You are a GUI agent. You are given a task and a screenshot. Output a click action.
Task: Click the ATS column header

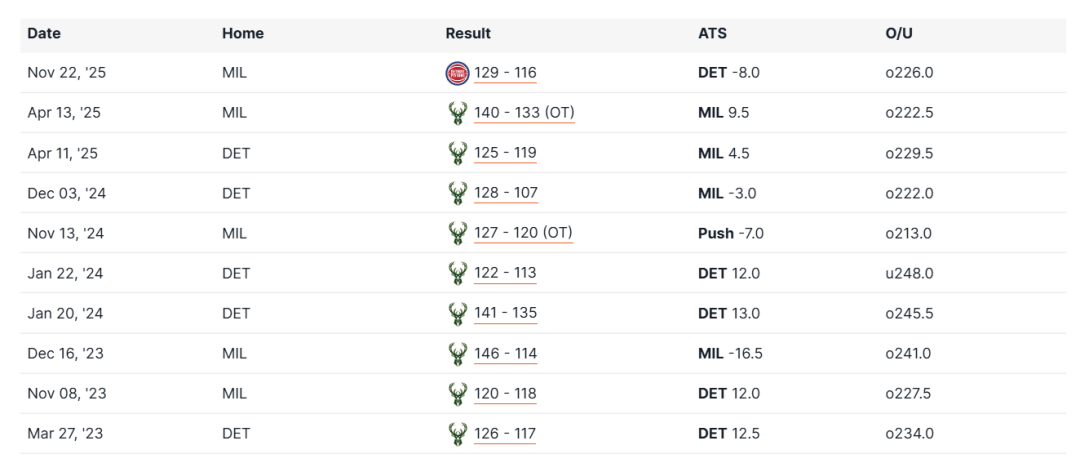pyautogui.click(x=712, y=33)
